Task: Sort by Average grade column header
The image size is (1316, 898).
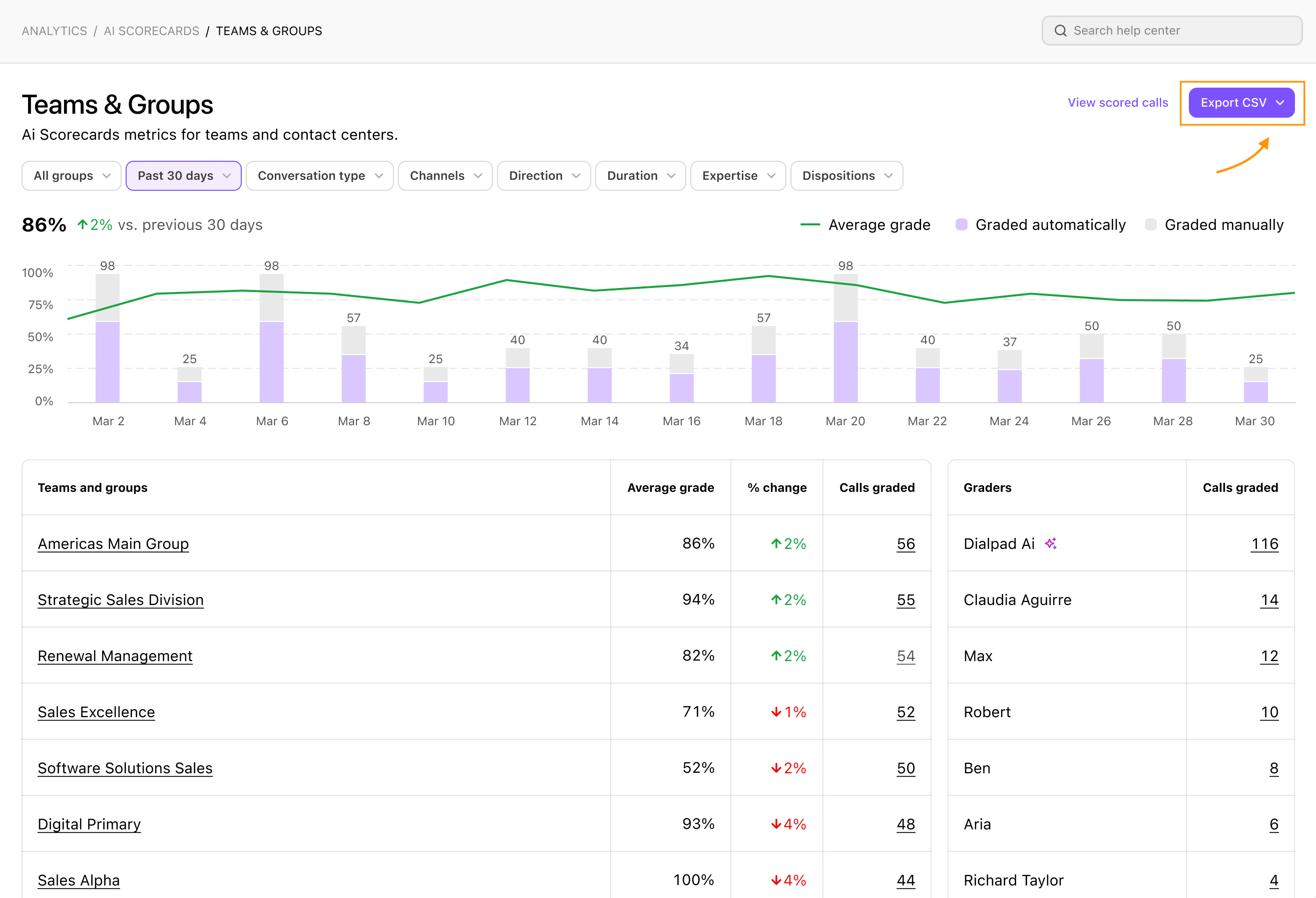Action: (670, 487)
